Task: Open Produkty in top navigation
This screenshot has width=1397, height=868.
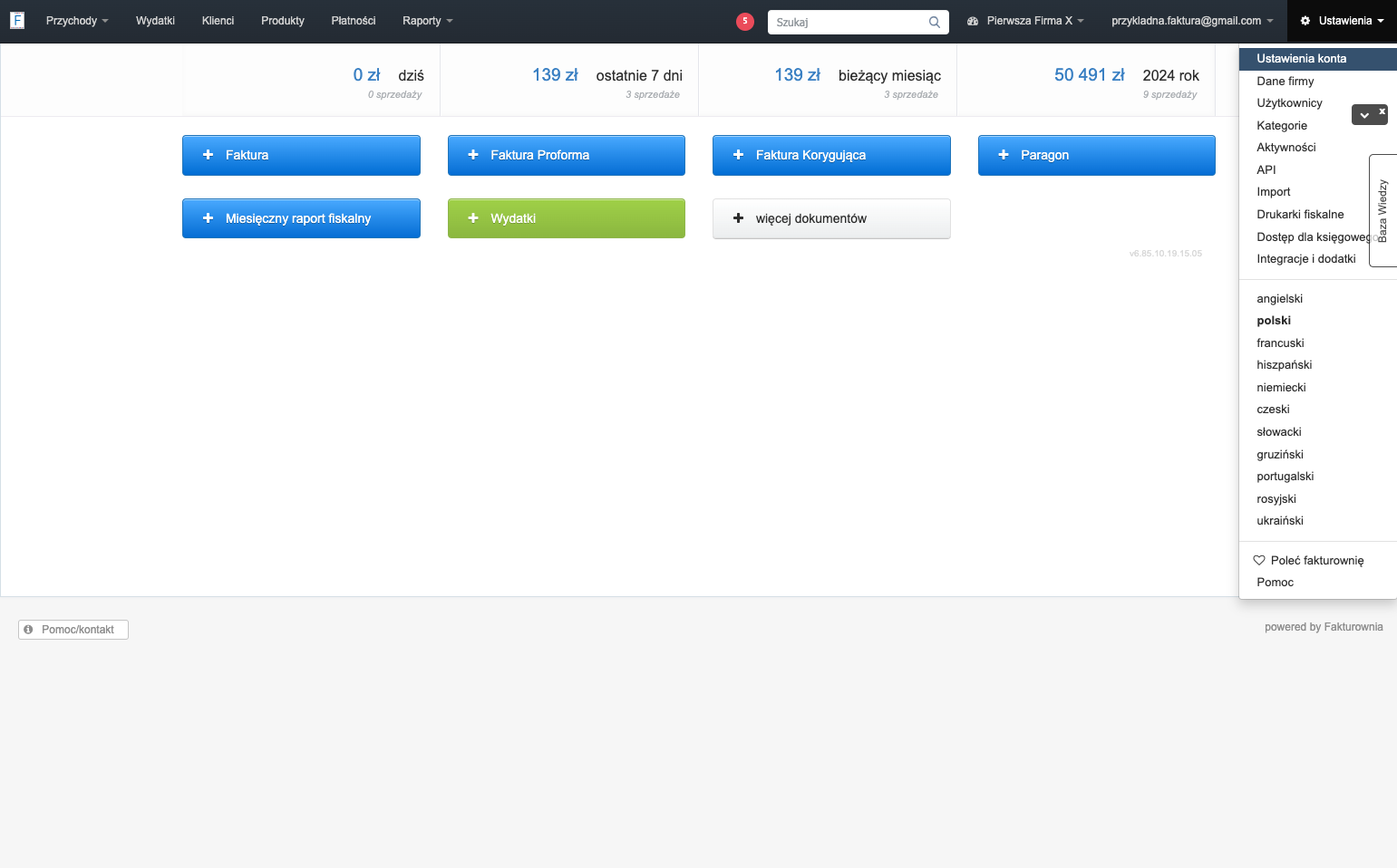Action: (283, 21)
